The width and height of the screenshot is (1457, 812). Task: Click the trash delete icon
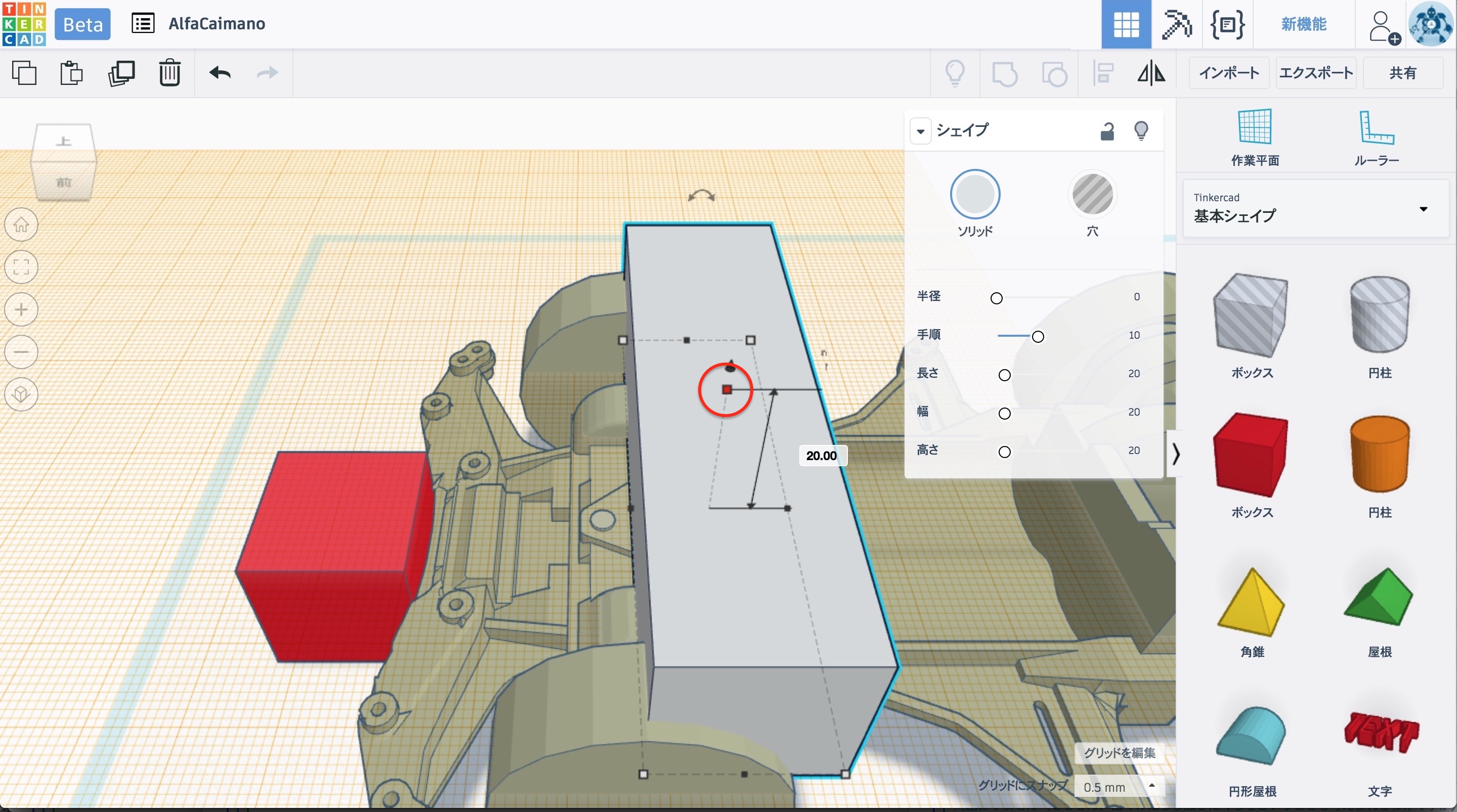169,73
